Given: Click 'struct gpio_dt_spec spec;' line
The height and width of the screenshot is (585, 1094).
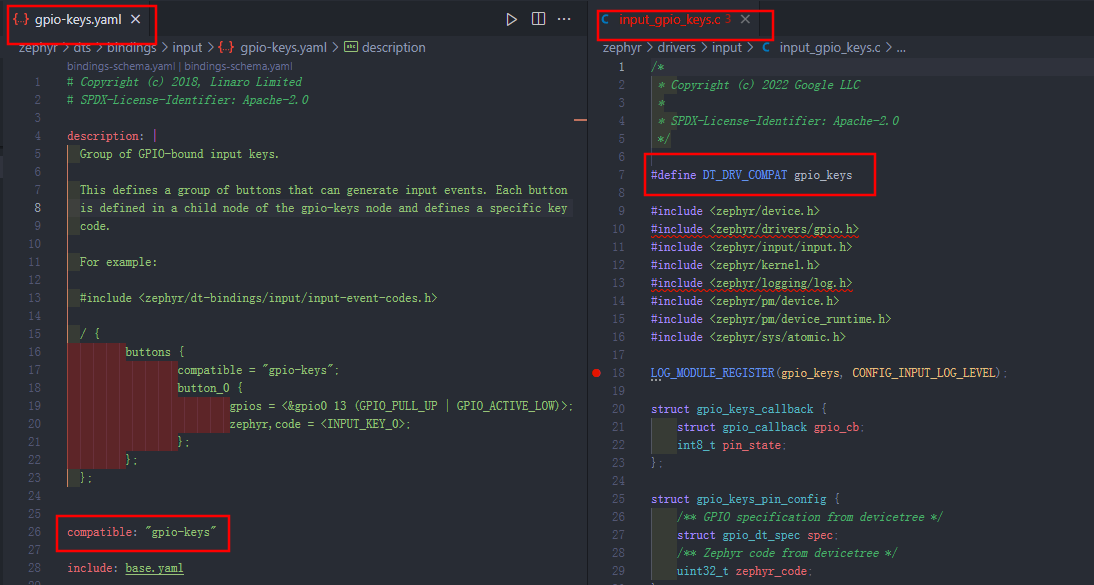Looking at the screenshot, I should point(758,535).
